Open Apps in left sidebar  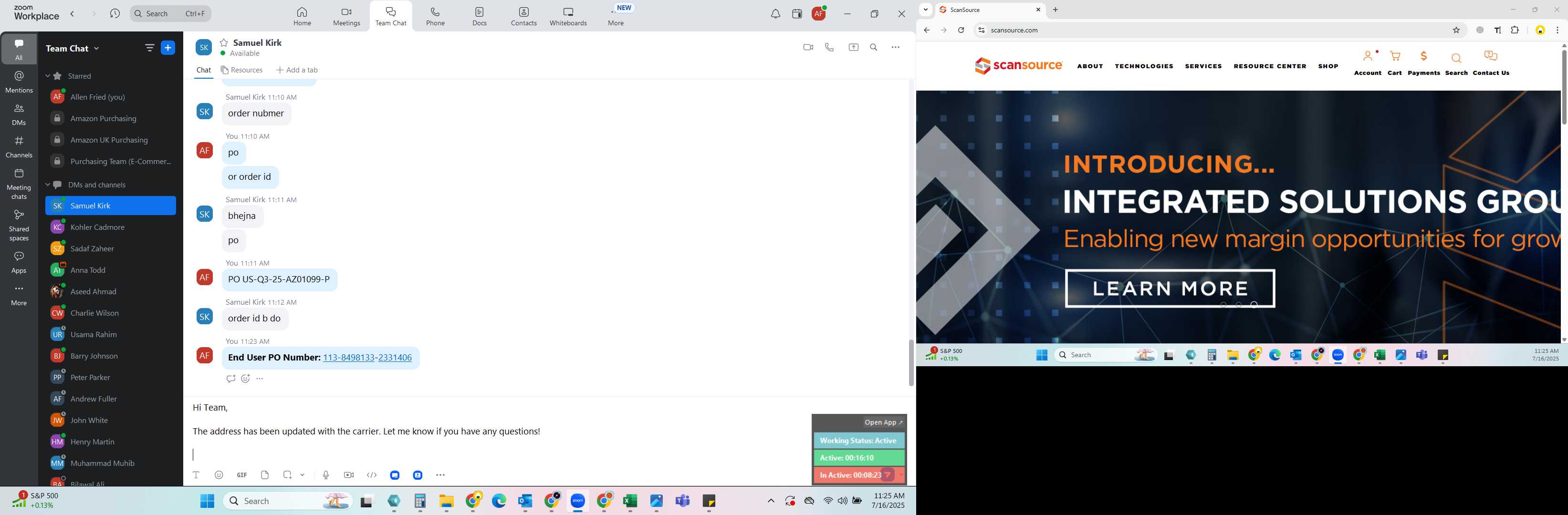[x=19, y=262]
